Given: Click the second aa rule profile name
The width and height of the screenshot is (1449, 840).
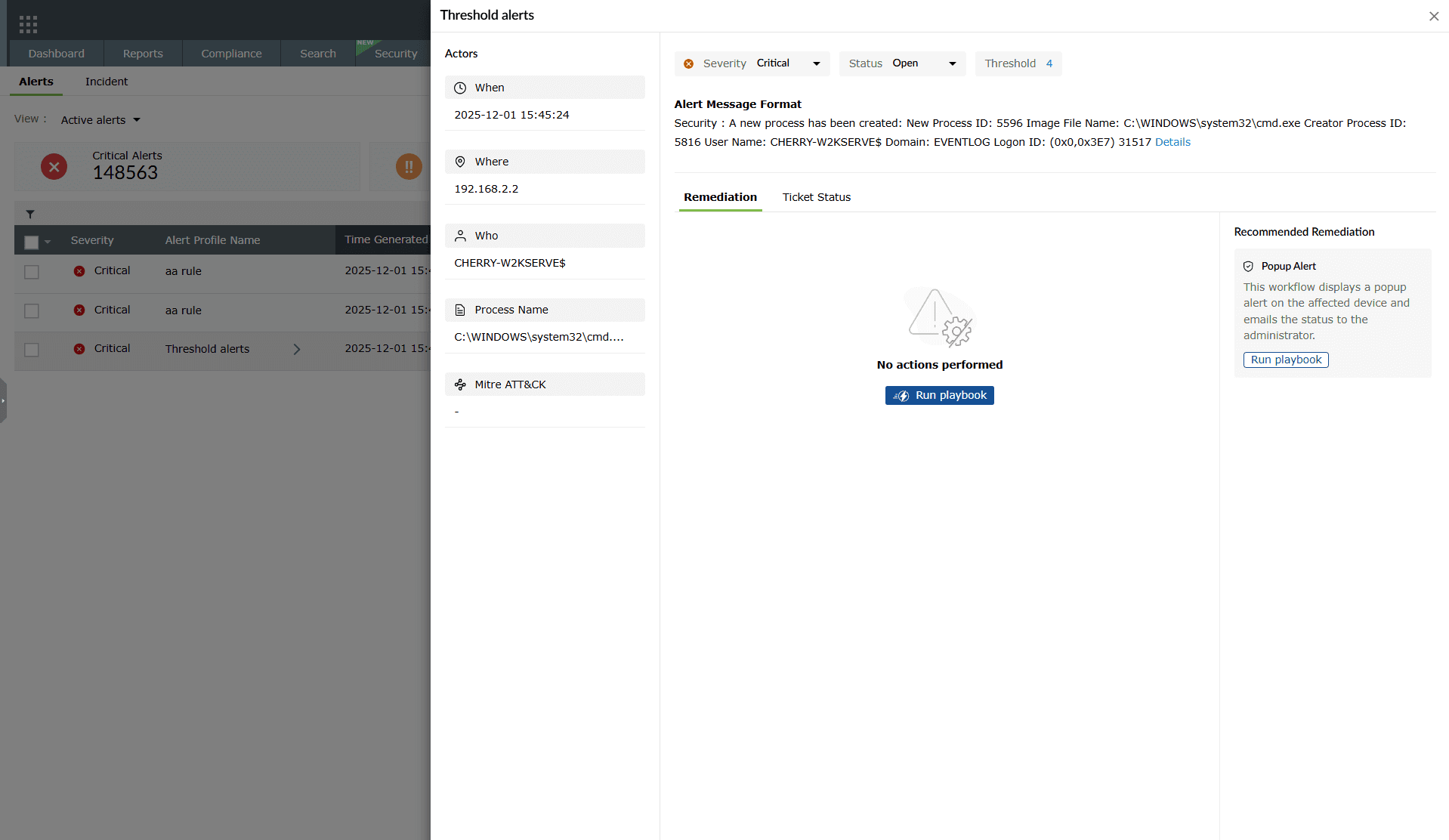Looking at the screenshot, I should (x=183, y=310).
